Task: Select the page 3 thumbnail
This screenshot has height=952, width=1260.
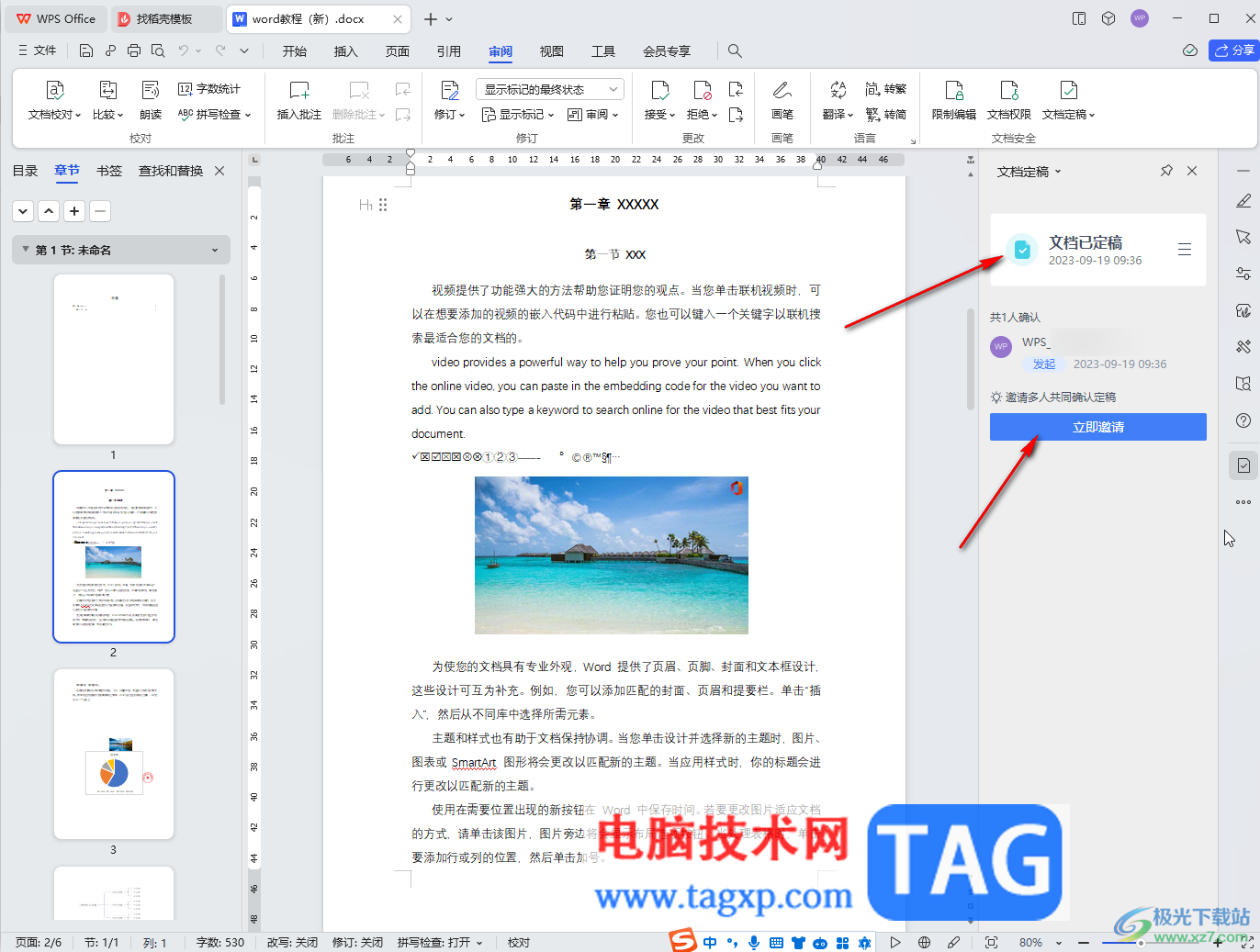Action: (x=114, y=754)
